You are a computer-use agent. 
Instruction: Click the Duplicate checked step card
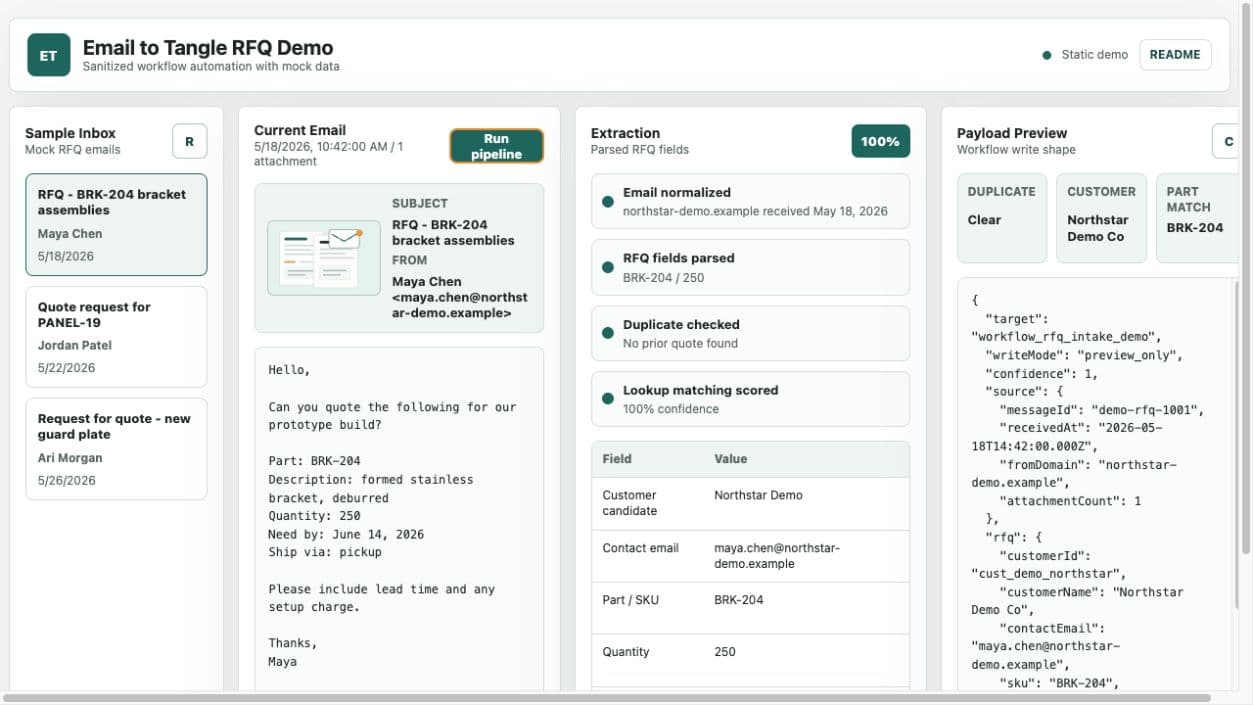pos(750,333)
